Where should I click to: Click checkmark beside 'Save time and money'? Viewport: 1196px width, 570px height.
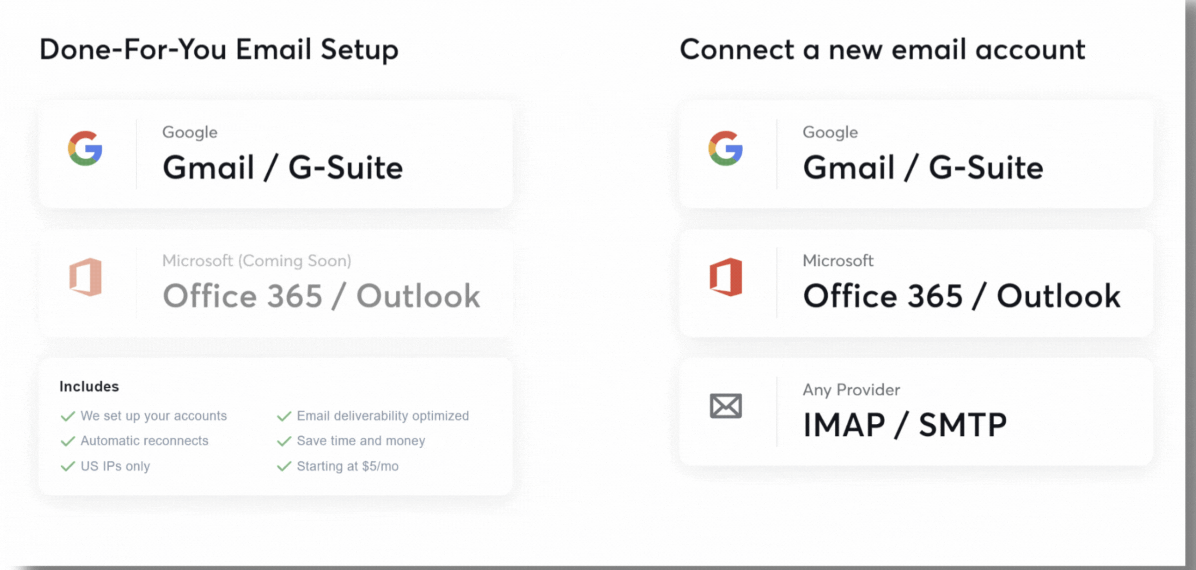click(284, 442)
